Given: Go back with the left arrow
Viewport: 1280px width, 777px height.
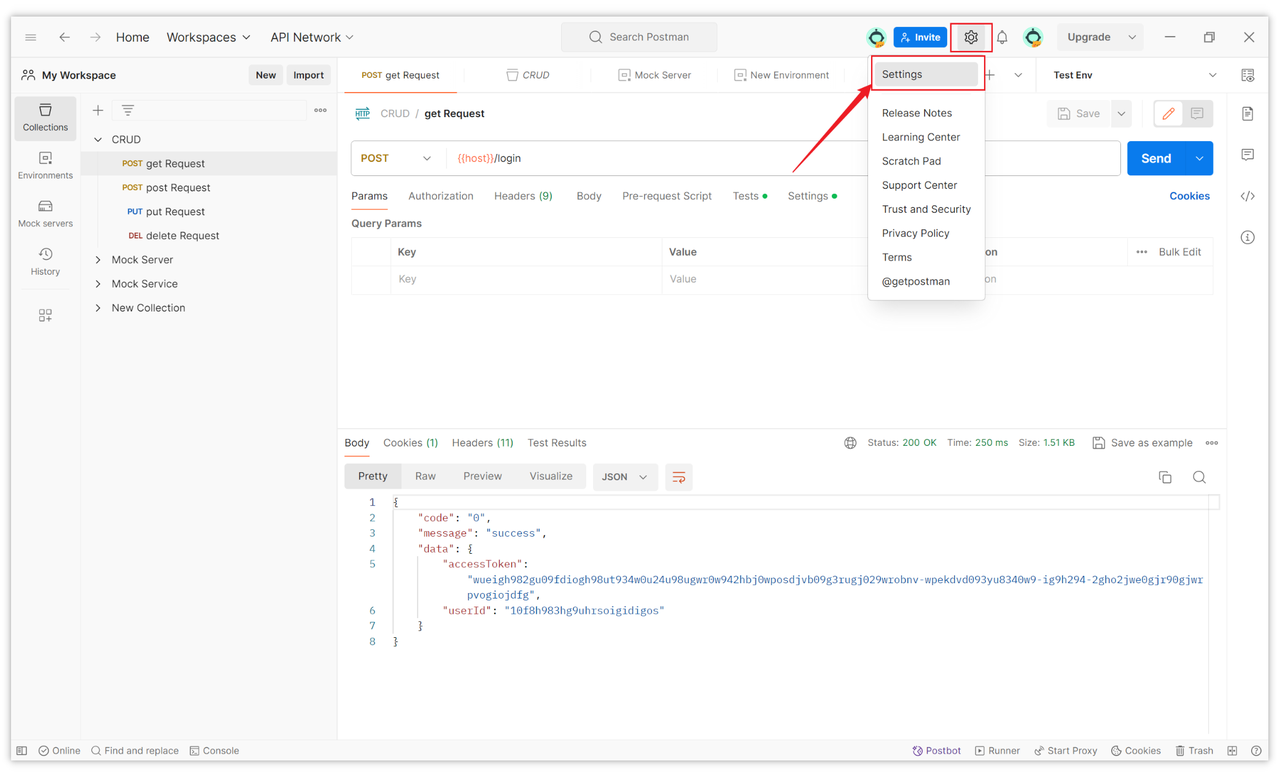Looking at the screenshot, I should pyautogui.click(x=64, y=37).
